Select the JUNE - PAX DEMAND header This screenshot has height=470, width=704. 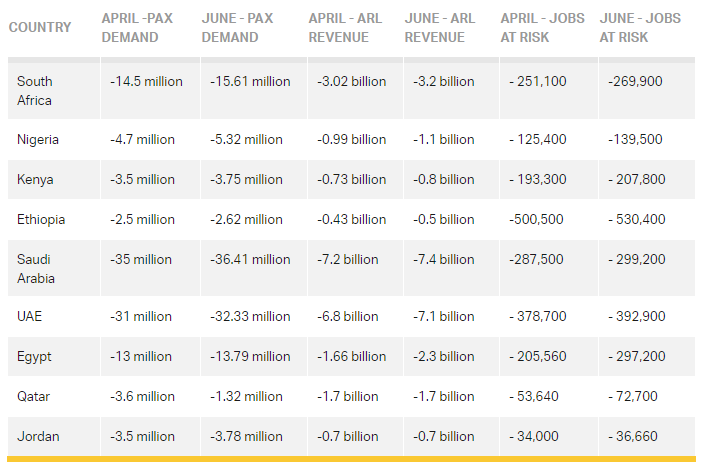pyautogui.click(x=237, y=28)
